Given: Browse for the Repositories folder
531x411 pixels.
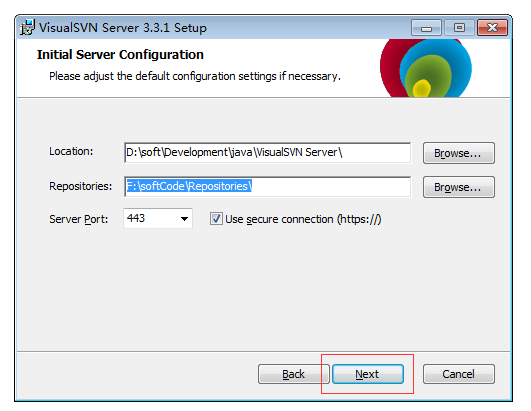Looking at the screenshot, I should tap(459, 187).
